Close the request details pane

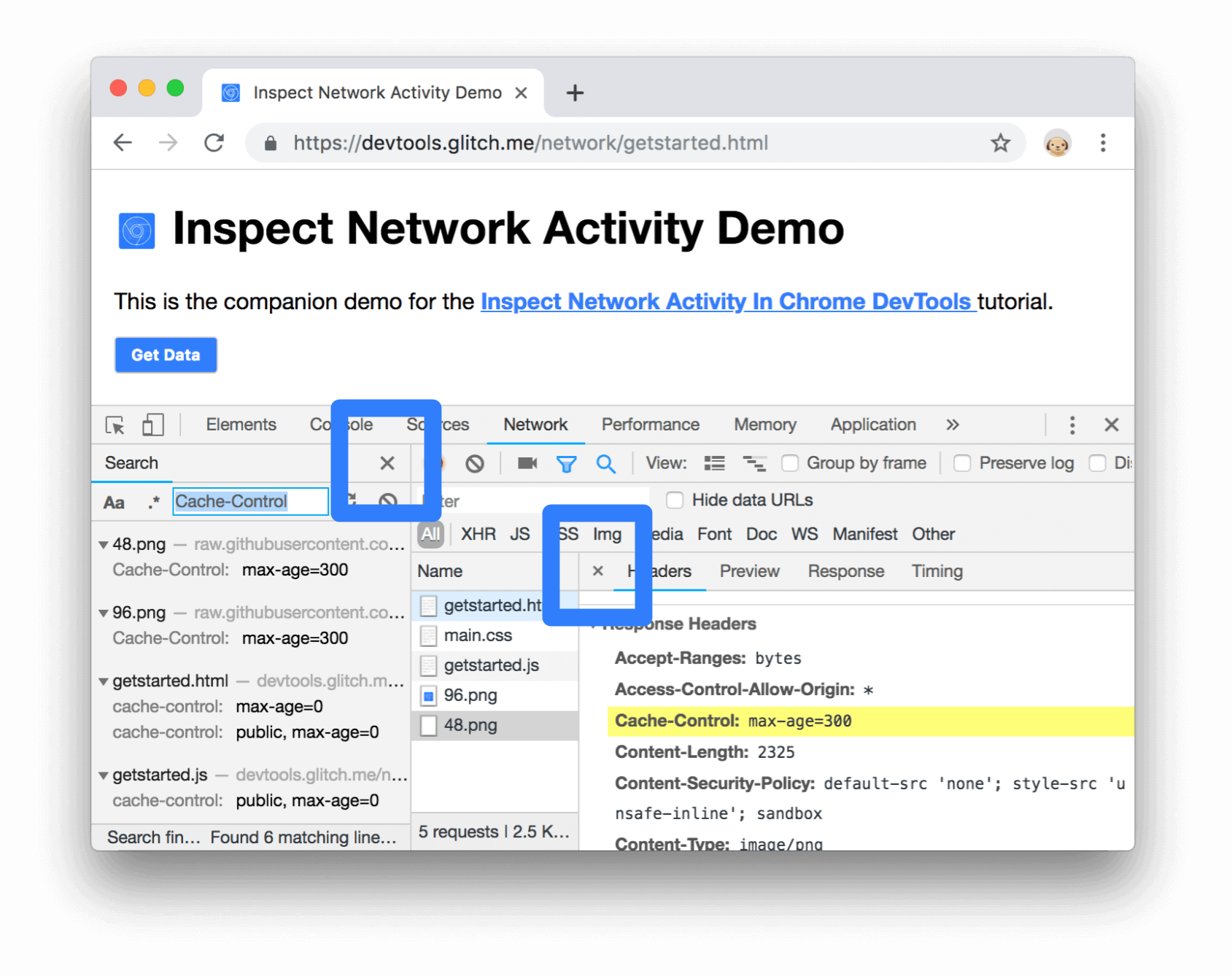point(597,570)
